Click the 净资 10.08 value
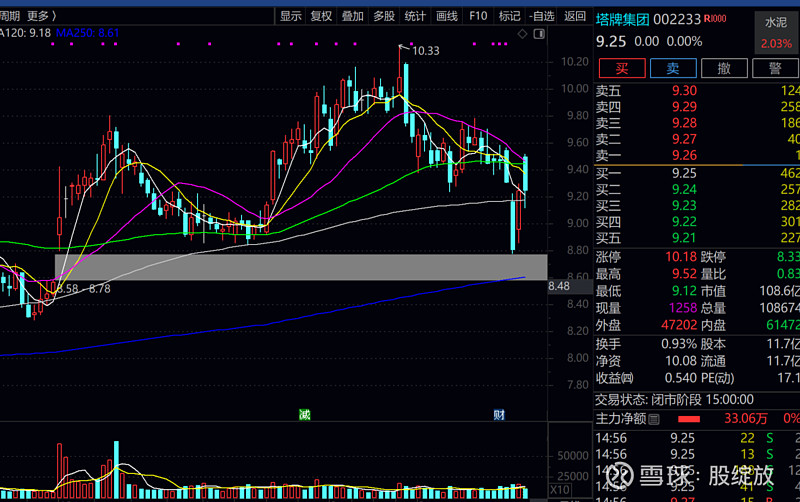The width and height of the screenshot is (800, 502). pos(681,361)
